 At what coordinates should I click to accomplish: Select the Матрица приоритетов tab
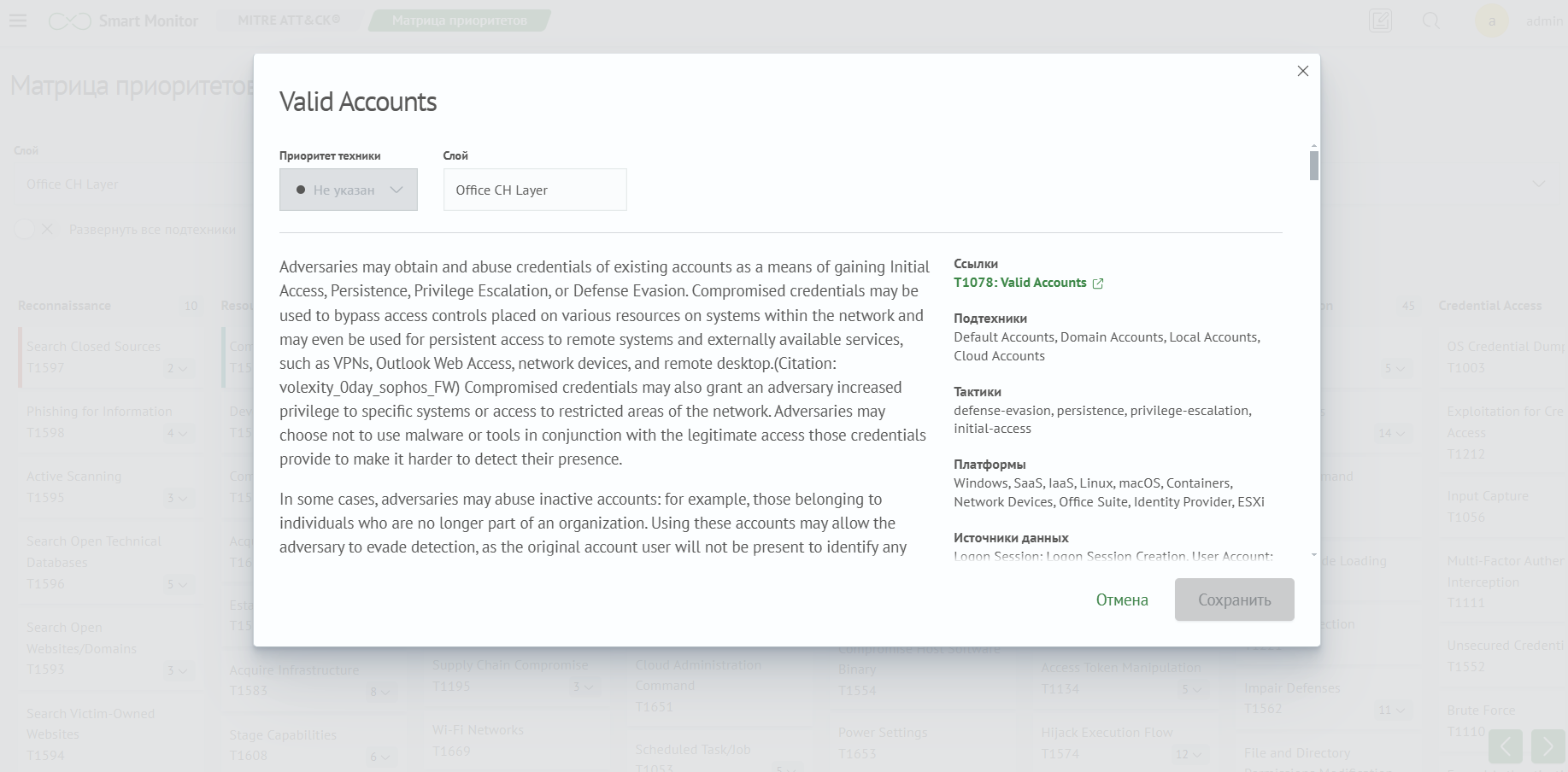pos(459,20)
